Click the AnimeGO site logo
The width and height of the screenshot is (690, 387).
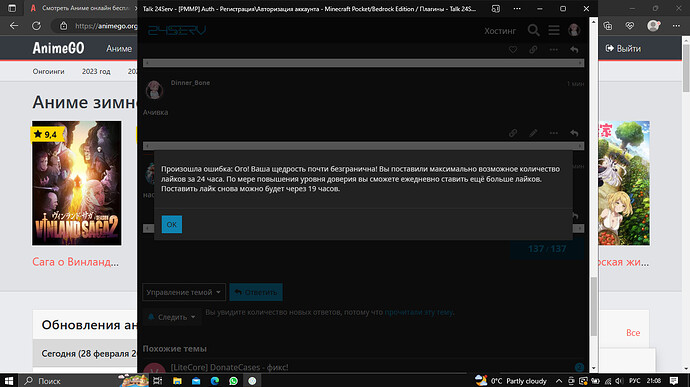(x=58, y=48)
